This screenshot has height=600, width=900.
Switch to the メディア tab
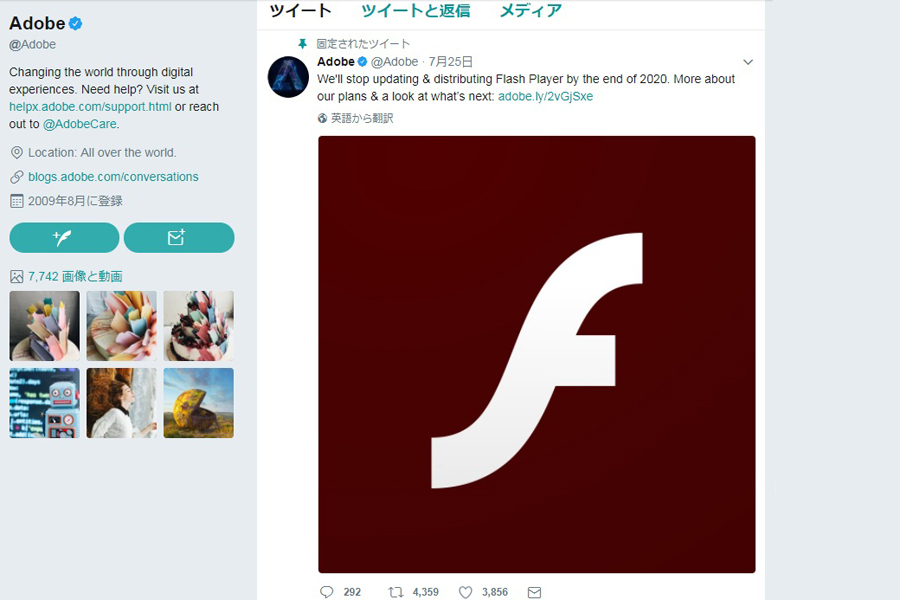[x=530, y=11]
